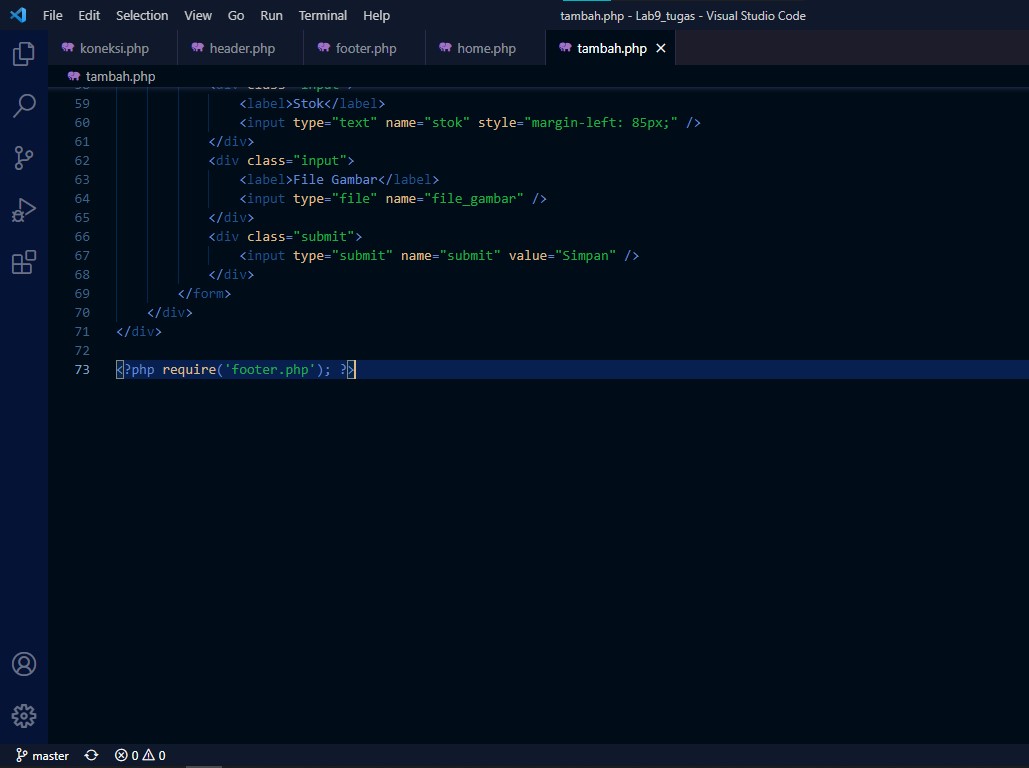Click the master branch indicator
1029x768 pixels.
click(43, 756)
